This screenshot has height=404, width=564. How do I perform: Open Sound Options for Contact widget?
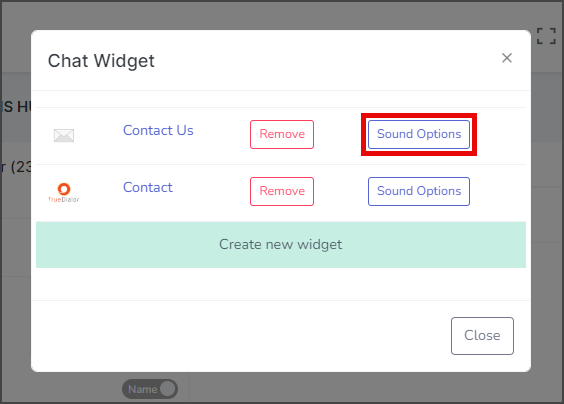pyautogui.click(x=419, y=191)
